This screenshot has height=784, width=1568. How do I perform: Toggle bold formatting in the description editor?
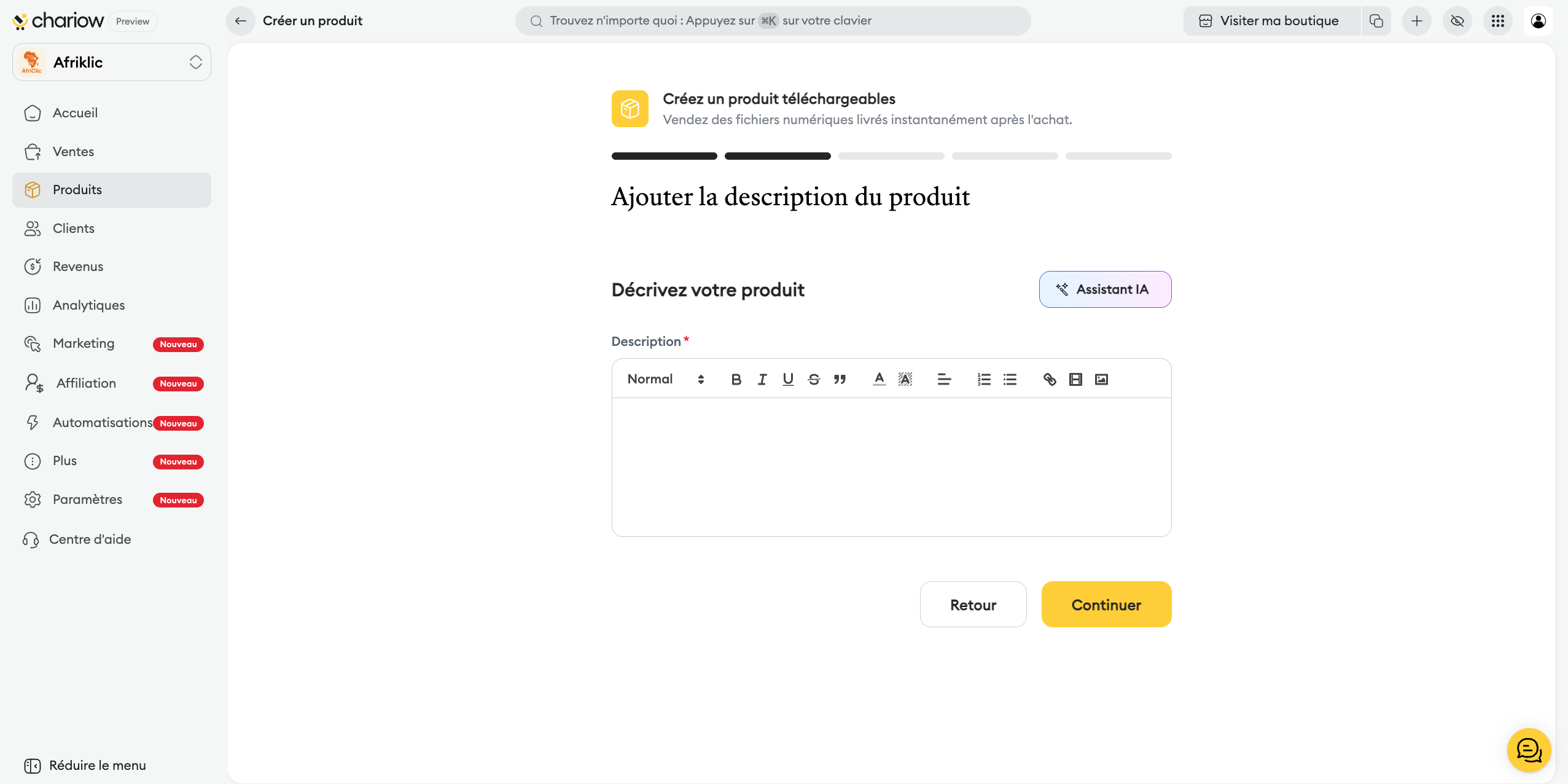point(736,379)
